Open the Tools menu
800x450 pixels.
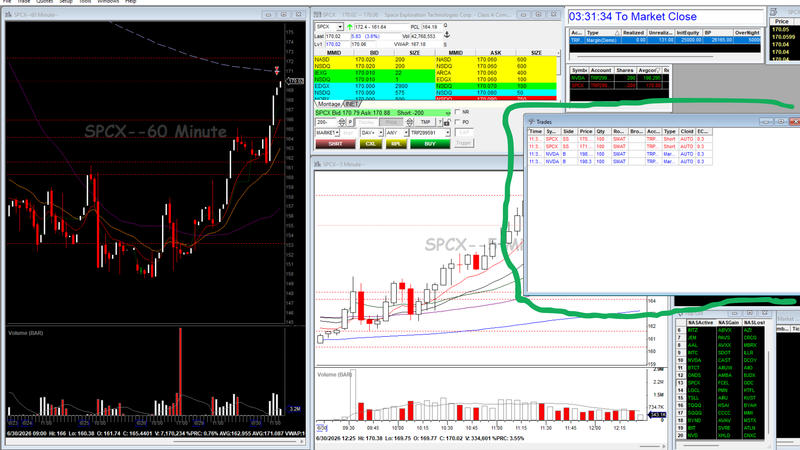[x=85, y=2]
